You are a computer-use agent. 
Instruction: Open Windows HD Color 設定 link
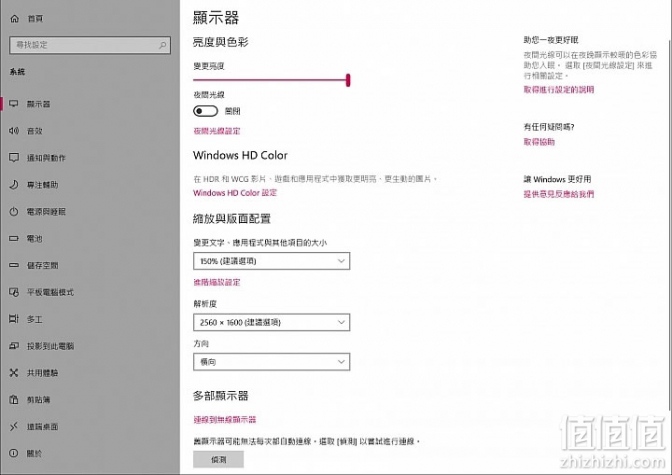[235, 193]
